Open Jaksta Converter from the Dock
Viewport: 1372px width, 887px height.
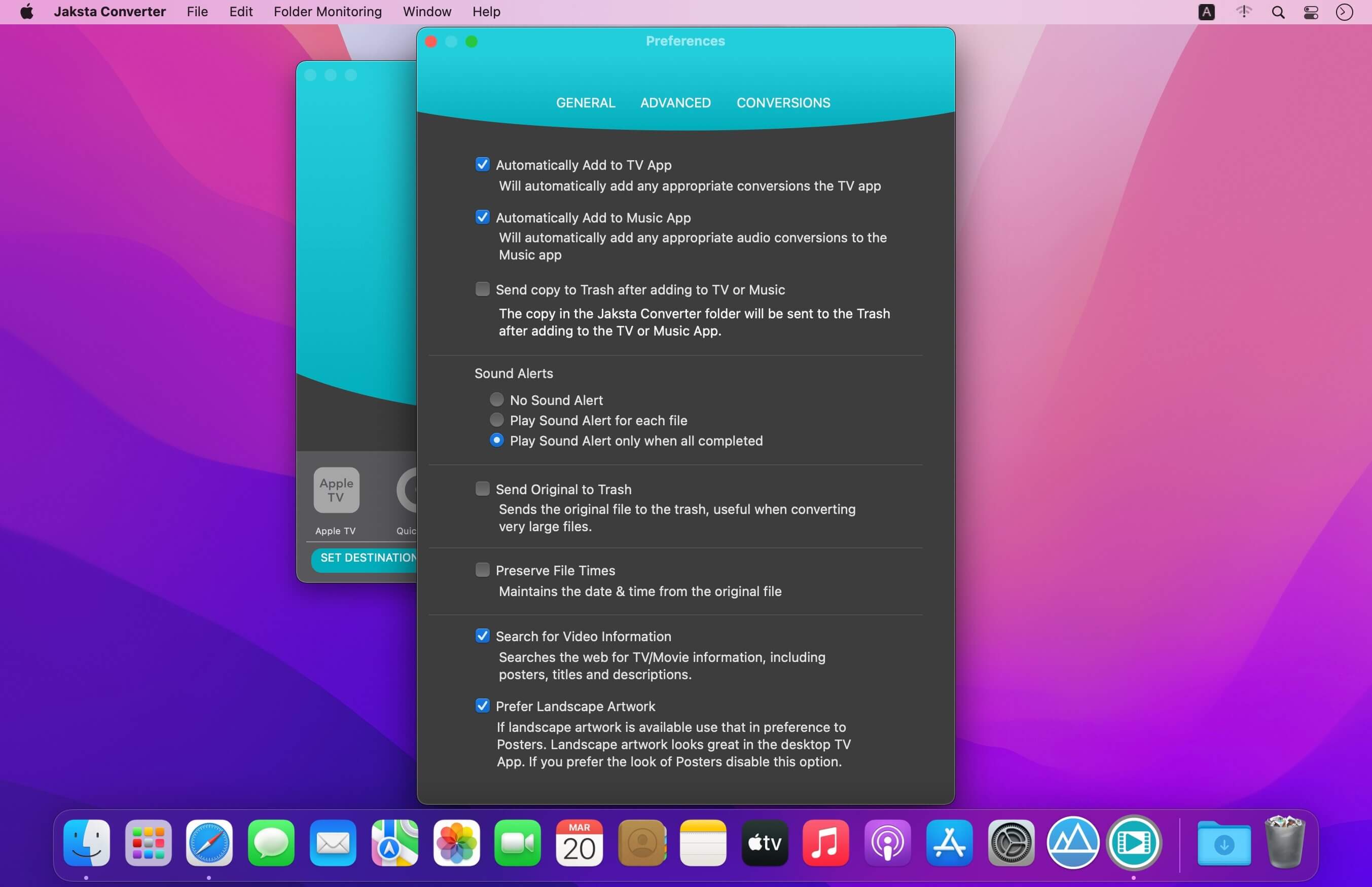(1134, 842)
